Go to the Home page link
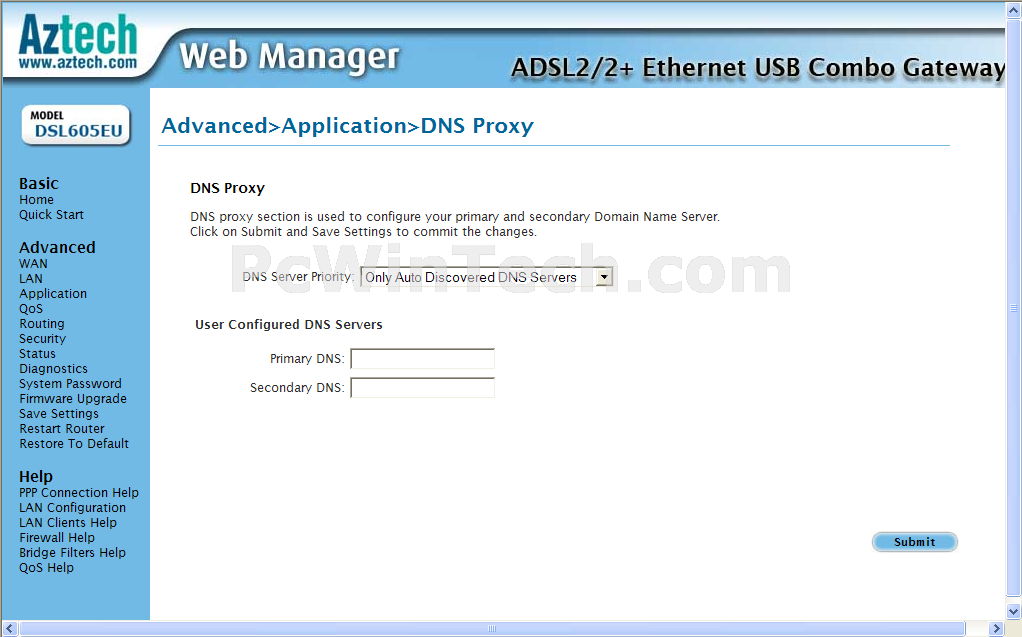1022x637 pixels. point(36,200)
